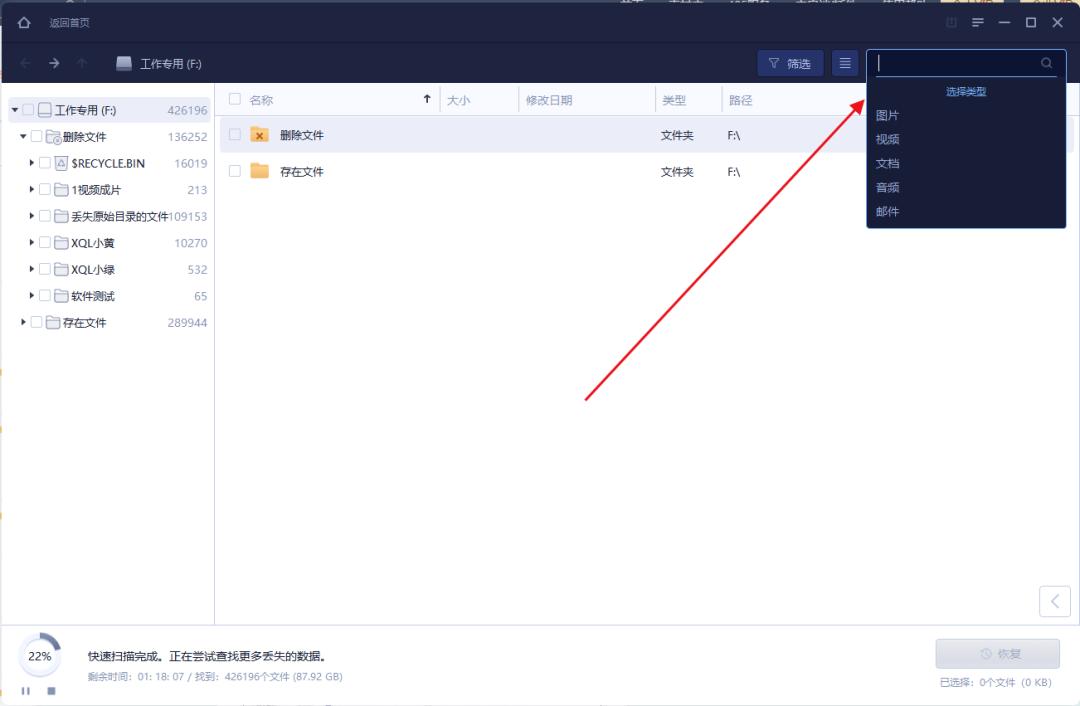Click the sort arrow in 名称 column

(427, 99)
